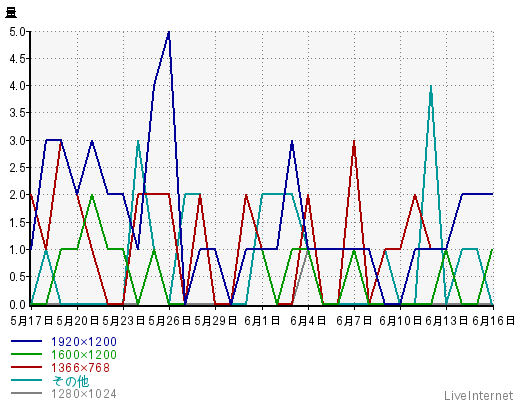Viewport: 520px width, 405px height.
Task: Click the 6月13日 x-axis date label
Action: point(447,321)
